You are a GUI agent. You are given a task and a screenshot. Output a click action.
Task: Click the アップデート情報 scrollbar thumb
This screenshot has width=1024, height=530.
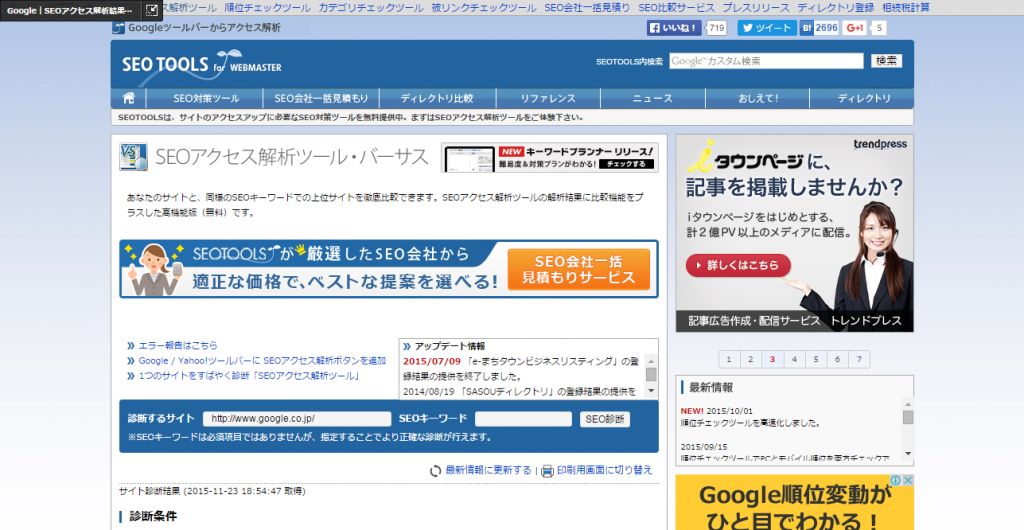click(651, 374)
